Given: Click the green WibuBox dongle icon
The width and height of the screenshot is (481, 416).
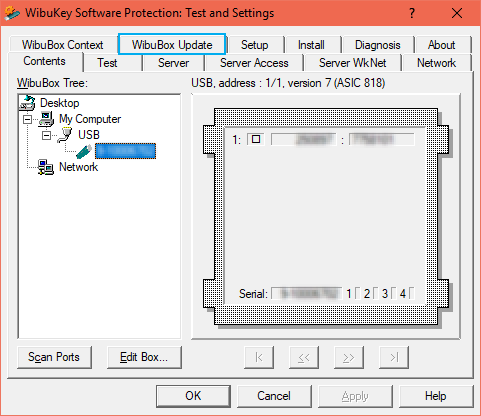Looking at the screenshot, I should pos(84,151).
